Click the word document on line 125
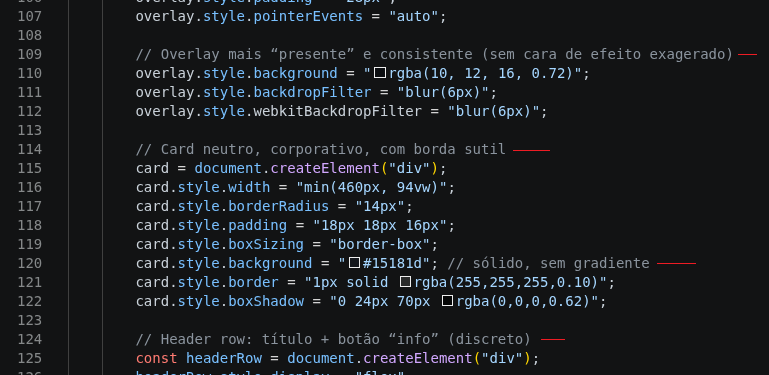769x375 pixels. click(321, 358)
